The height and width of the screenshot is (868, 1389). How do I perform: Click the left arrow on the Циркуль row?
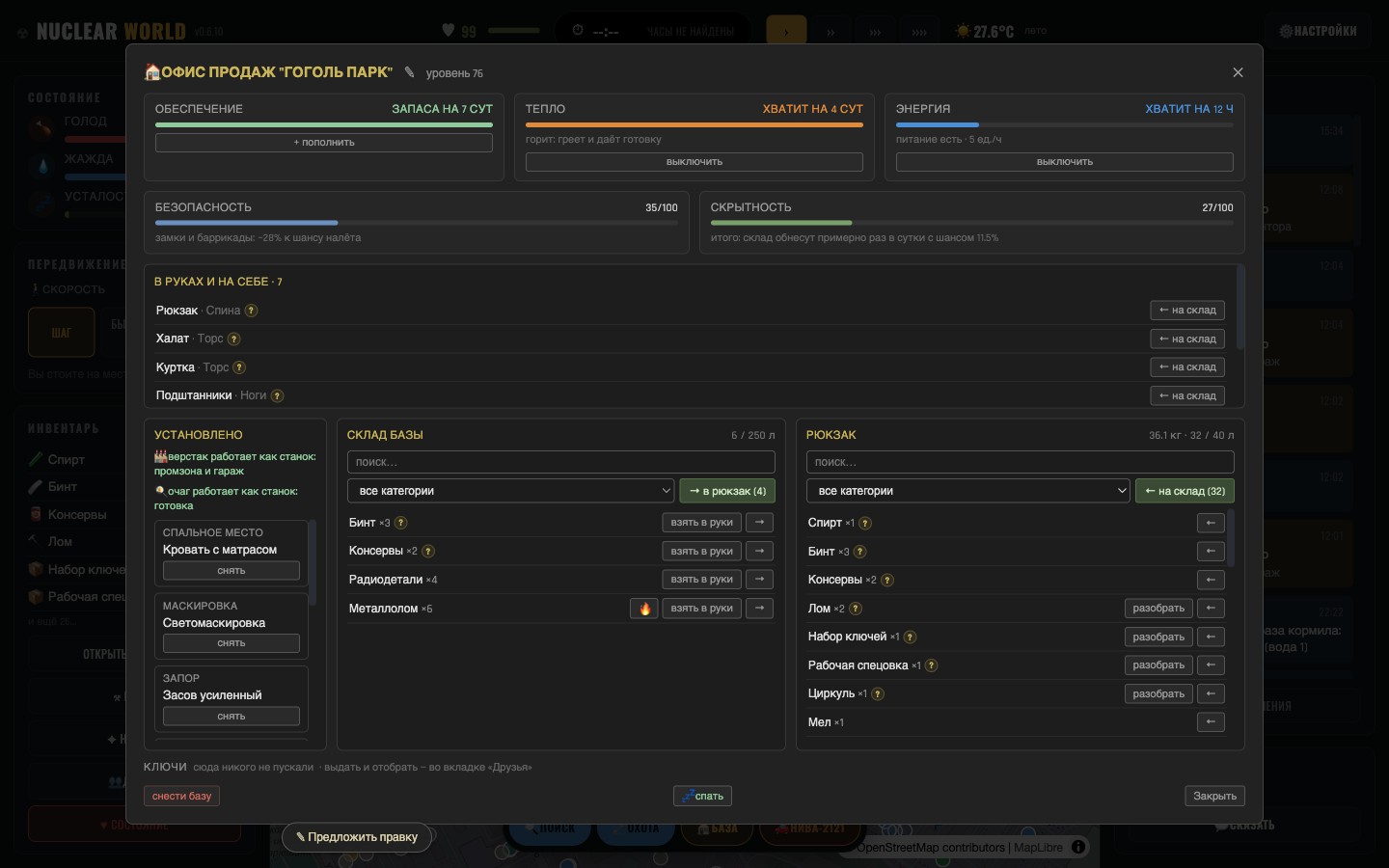click(x=1211, y=693)
